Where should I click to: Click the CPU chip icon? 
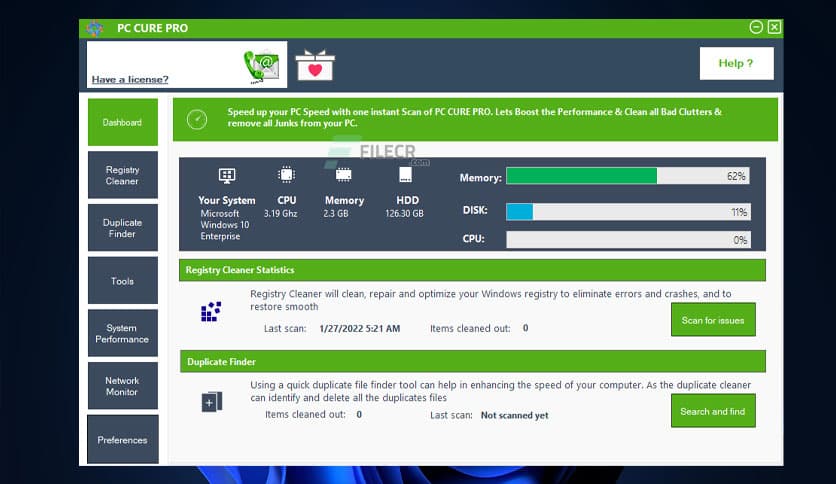pos(286,174)
